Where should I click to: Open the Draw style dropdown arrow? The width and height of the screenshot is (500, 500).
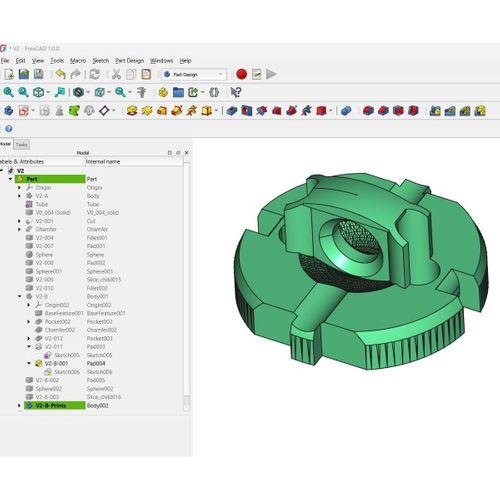(x=88, y=93)
